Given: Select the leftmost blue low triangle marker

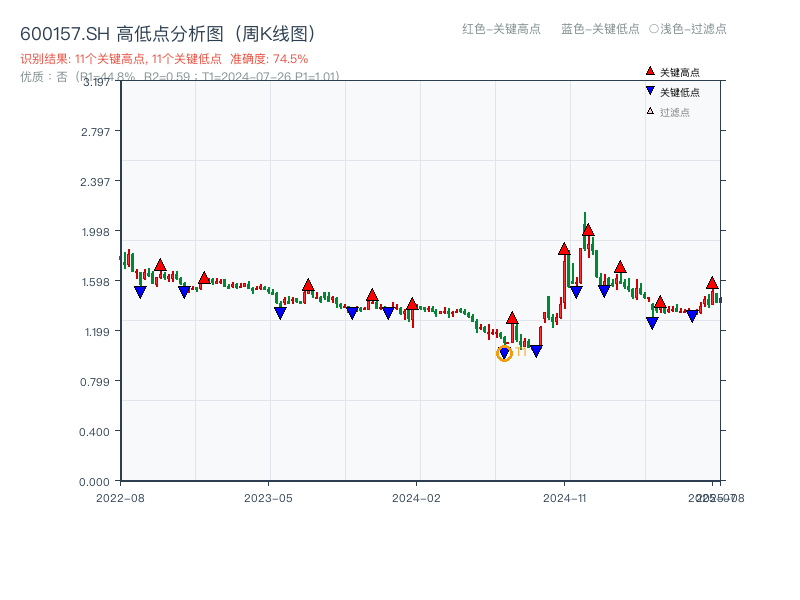Looking at the screenshot, I should [x=140, y=292].
